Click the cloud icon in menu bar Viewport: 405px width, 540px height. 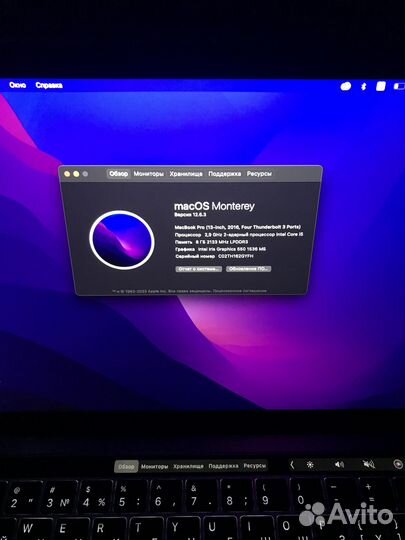(x=346, y=86)
